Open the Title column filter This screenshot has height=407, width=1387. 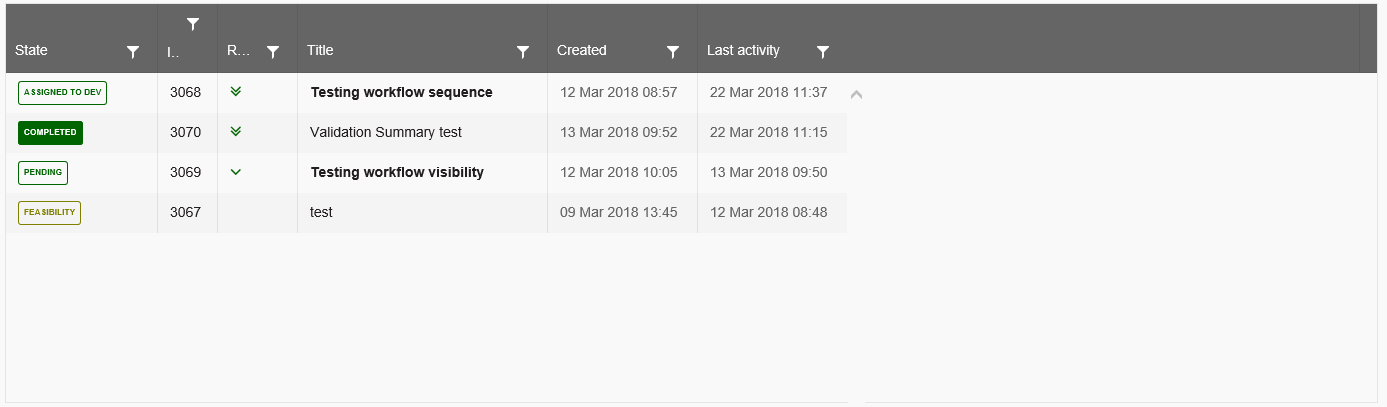(x=523, y=52)
